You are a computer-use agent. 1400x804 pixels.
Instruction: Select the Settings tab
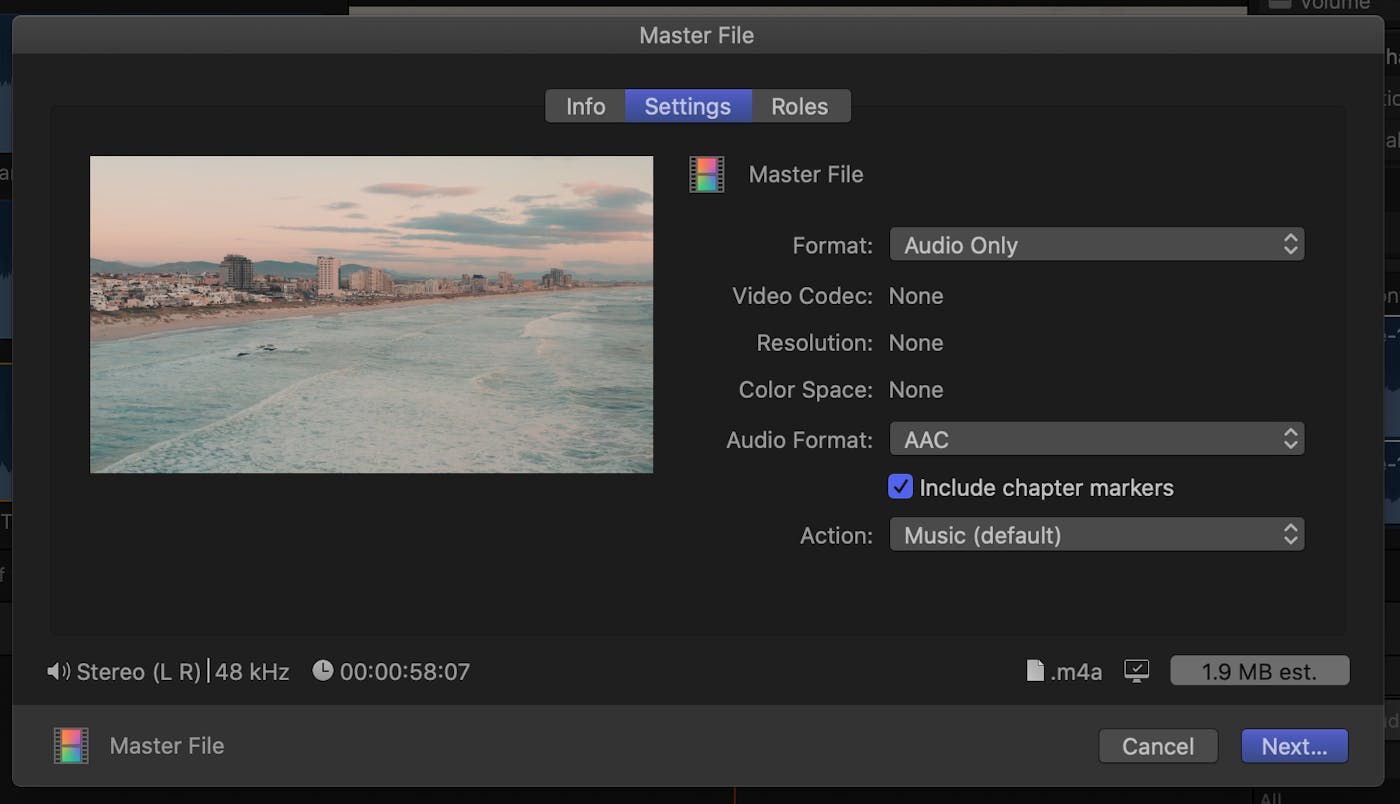pyautogui.click(x=688, y=106)
